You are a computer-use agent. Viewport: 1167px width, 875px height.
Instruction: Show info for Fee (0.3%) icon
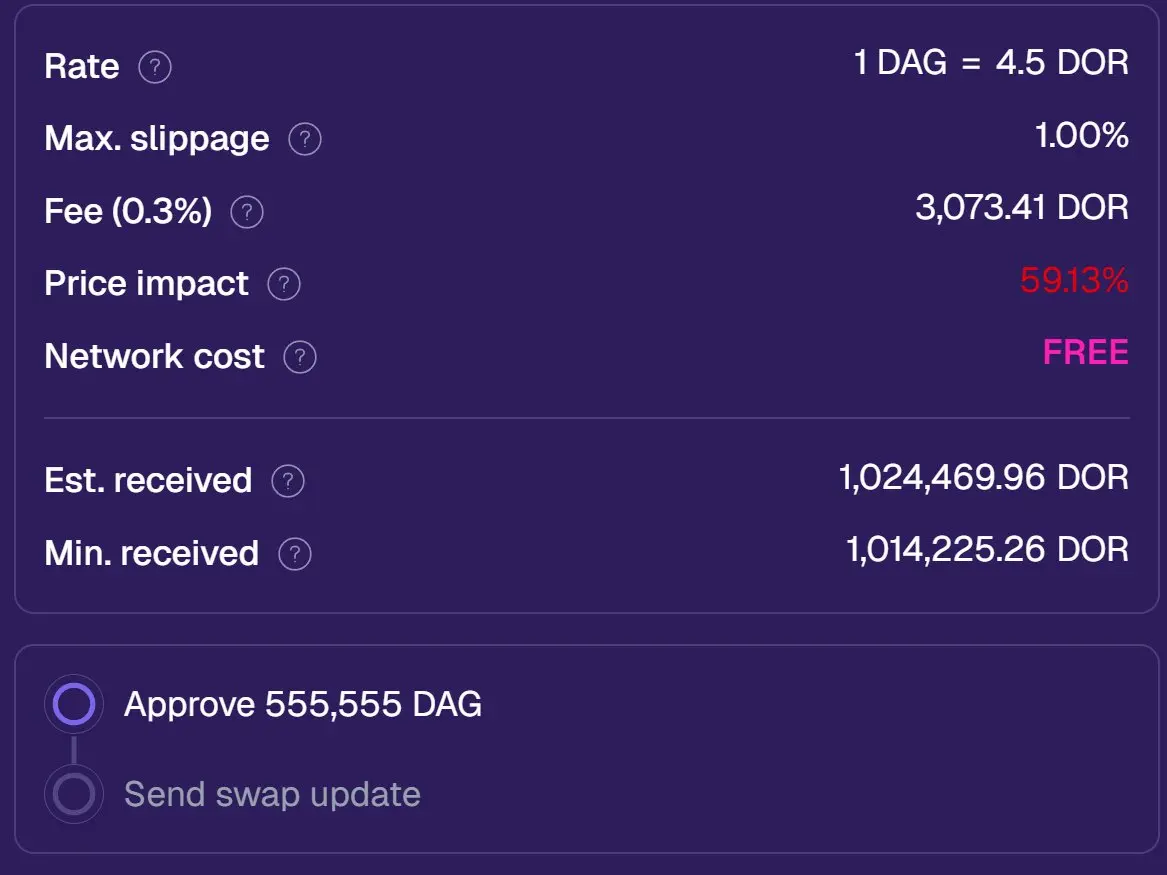pyautogui.click(x=246, y=212)
